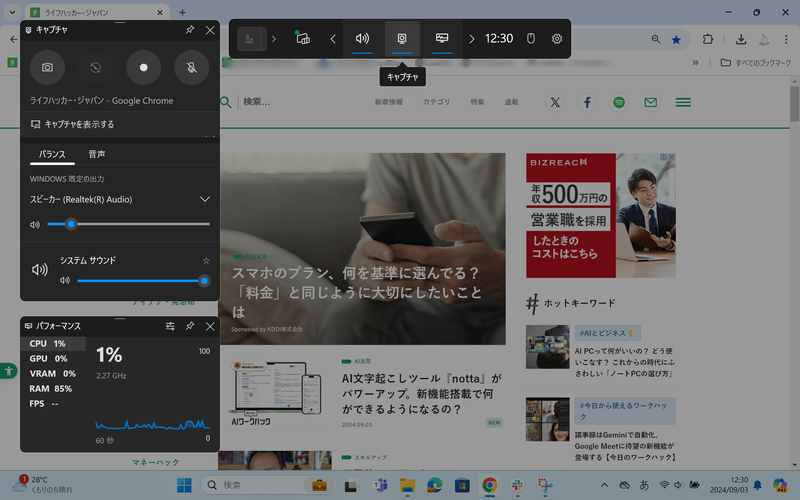Screen dimensions: 800x500
Task: Switch to the 音声 tab
Action: tap(97, 154)
